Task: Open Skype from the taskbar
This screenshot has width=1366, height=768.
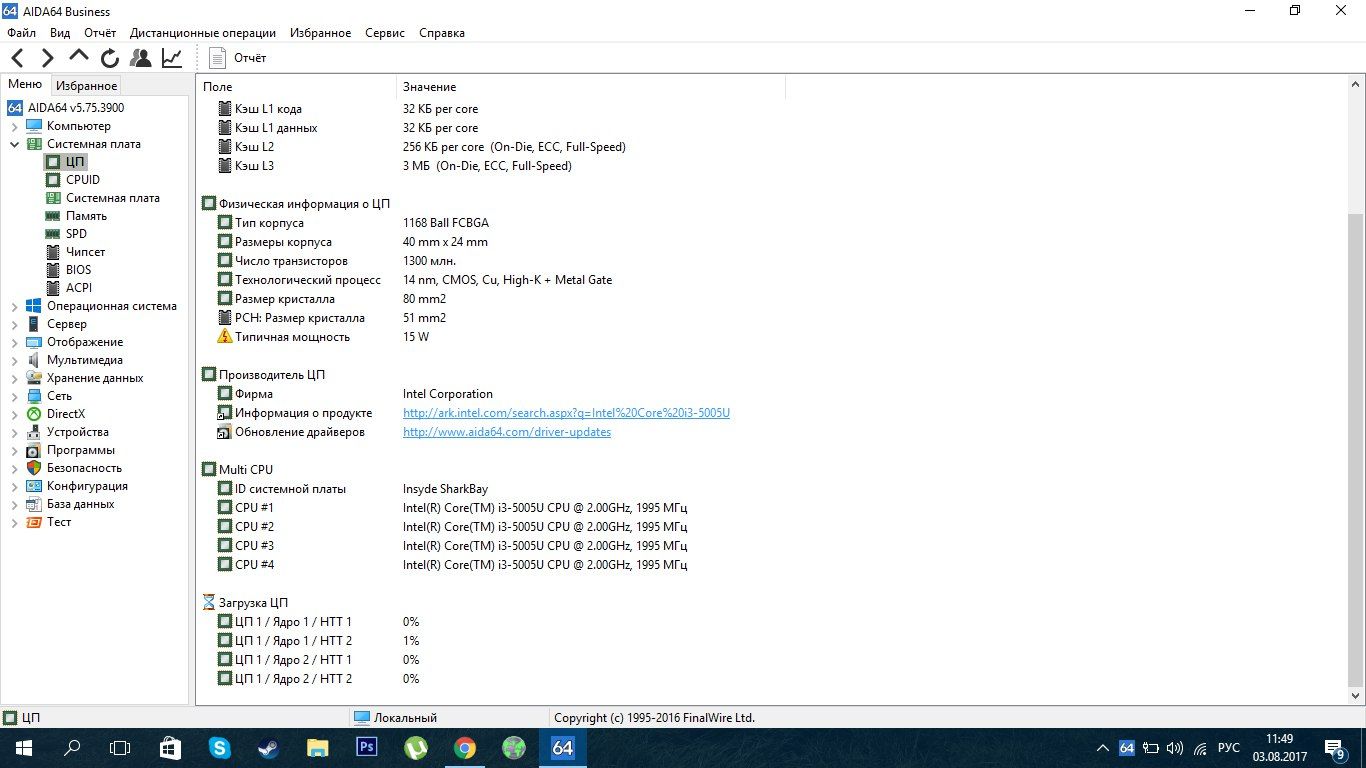Action: [x=220, y=748]
